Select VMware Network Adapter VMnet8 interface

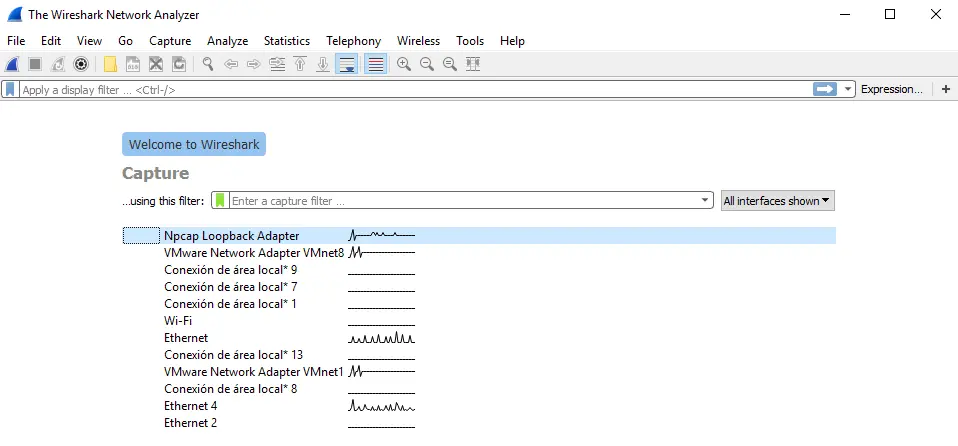479,252
